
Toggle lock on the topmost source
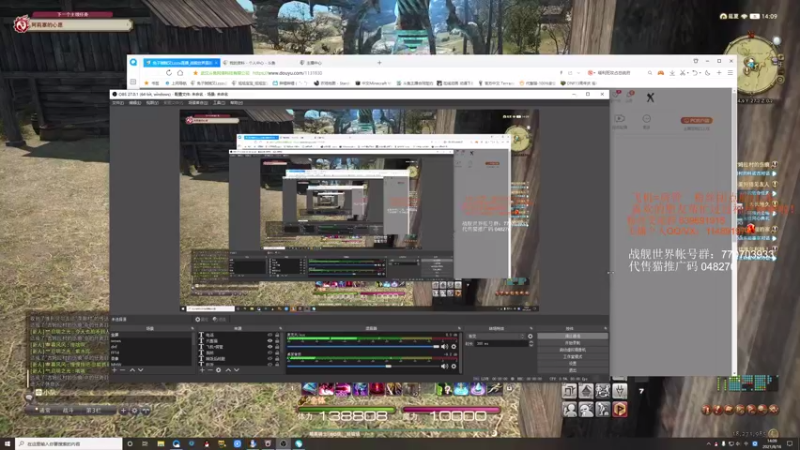coord(277,335)
